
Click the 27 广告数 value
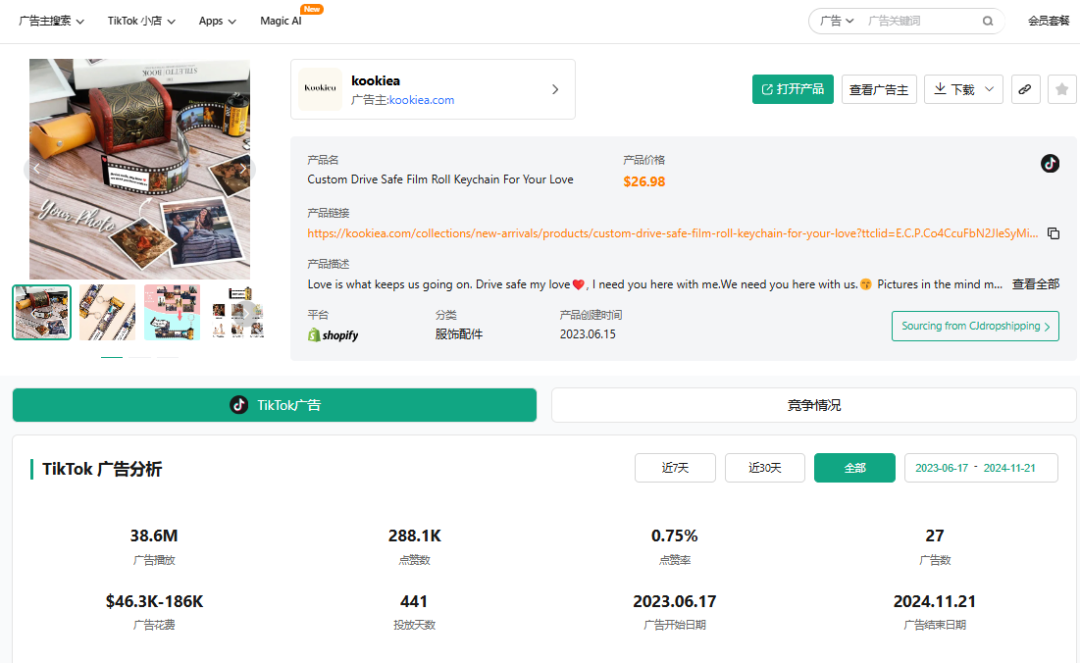tap(935, 536)
